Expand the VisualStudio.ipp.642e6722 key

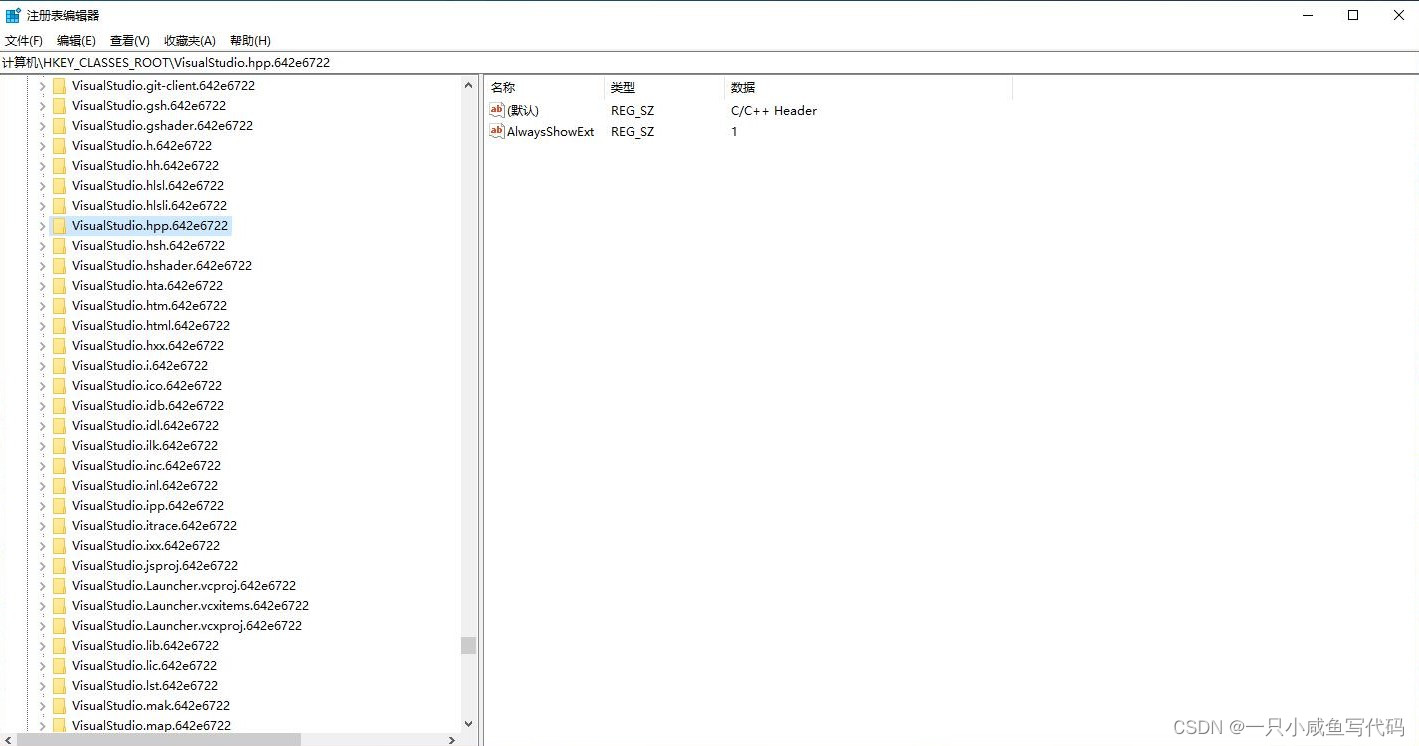tap(42, 506)
